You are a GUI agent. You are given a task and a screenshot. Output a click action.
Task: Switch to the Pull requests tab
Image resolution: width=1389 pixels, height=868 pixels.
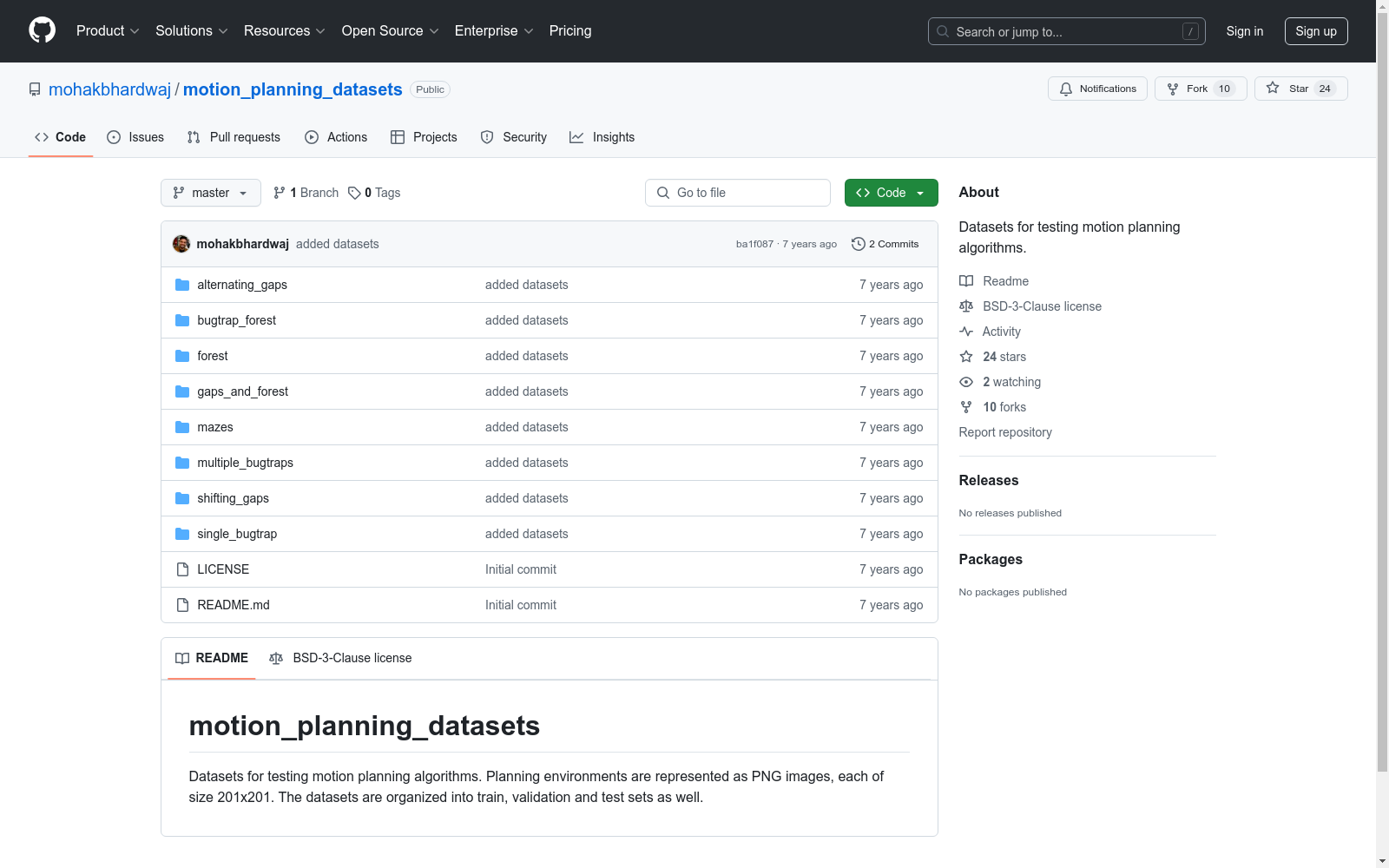click(234, 137)
